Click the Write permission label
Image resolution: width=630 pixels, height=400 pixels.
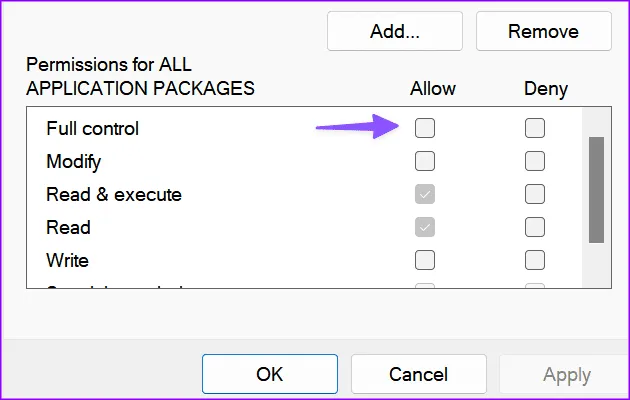tap(67, 260)
